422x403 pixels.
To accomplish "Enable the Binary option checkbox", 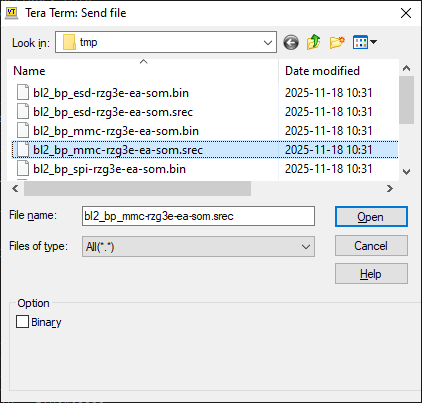I will [22, 322].
